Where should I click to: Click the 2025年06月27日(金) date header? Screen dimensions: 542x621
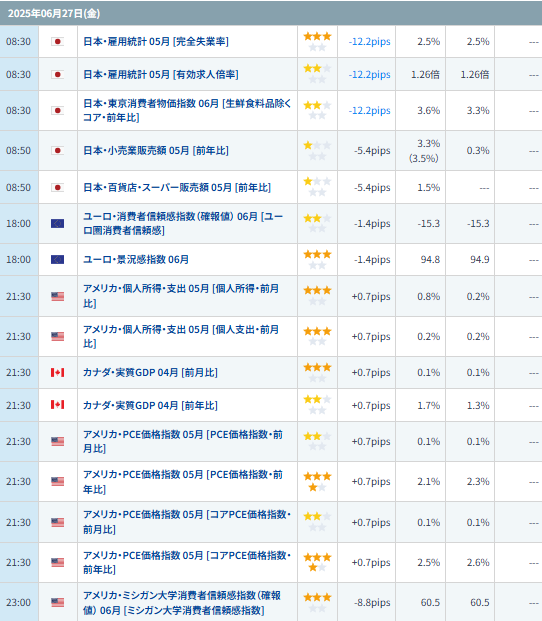[54, 13]
